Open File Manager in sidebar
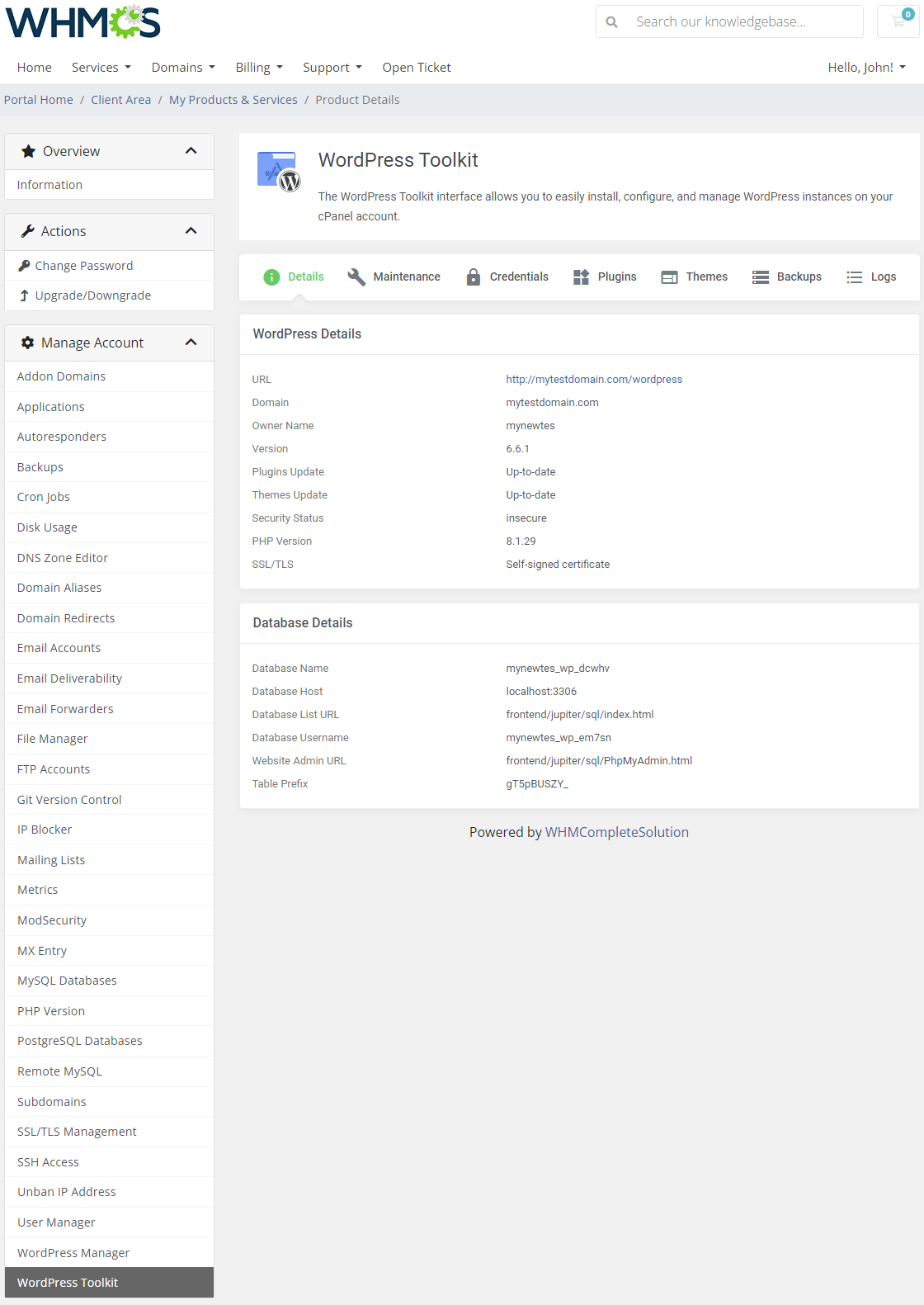 (109, 739)
